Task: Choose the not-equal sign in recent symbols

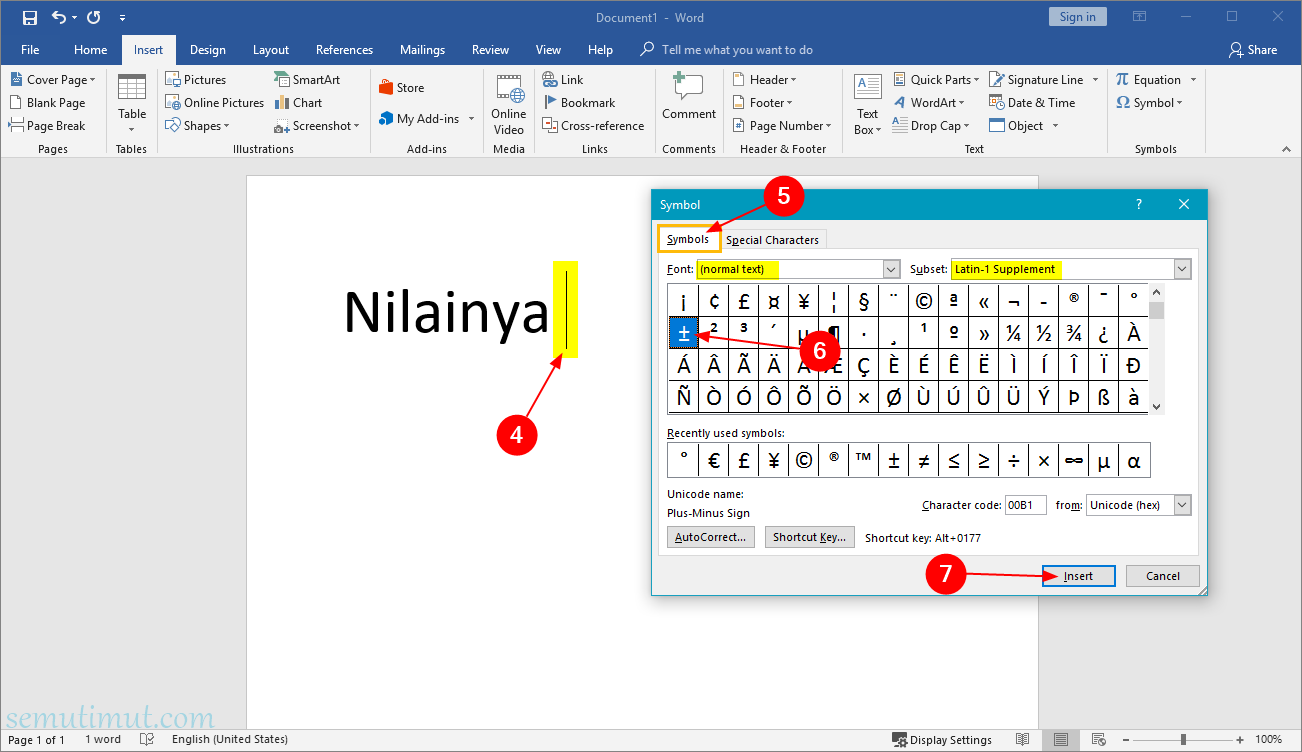Action: click(x=923, y=460)
